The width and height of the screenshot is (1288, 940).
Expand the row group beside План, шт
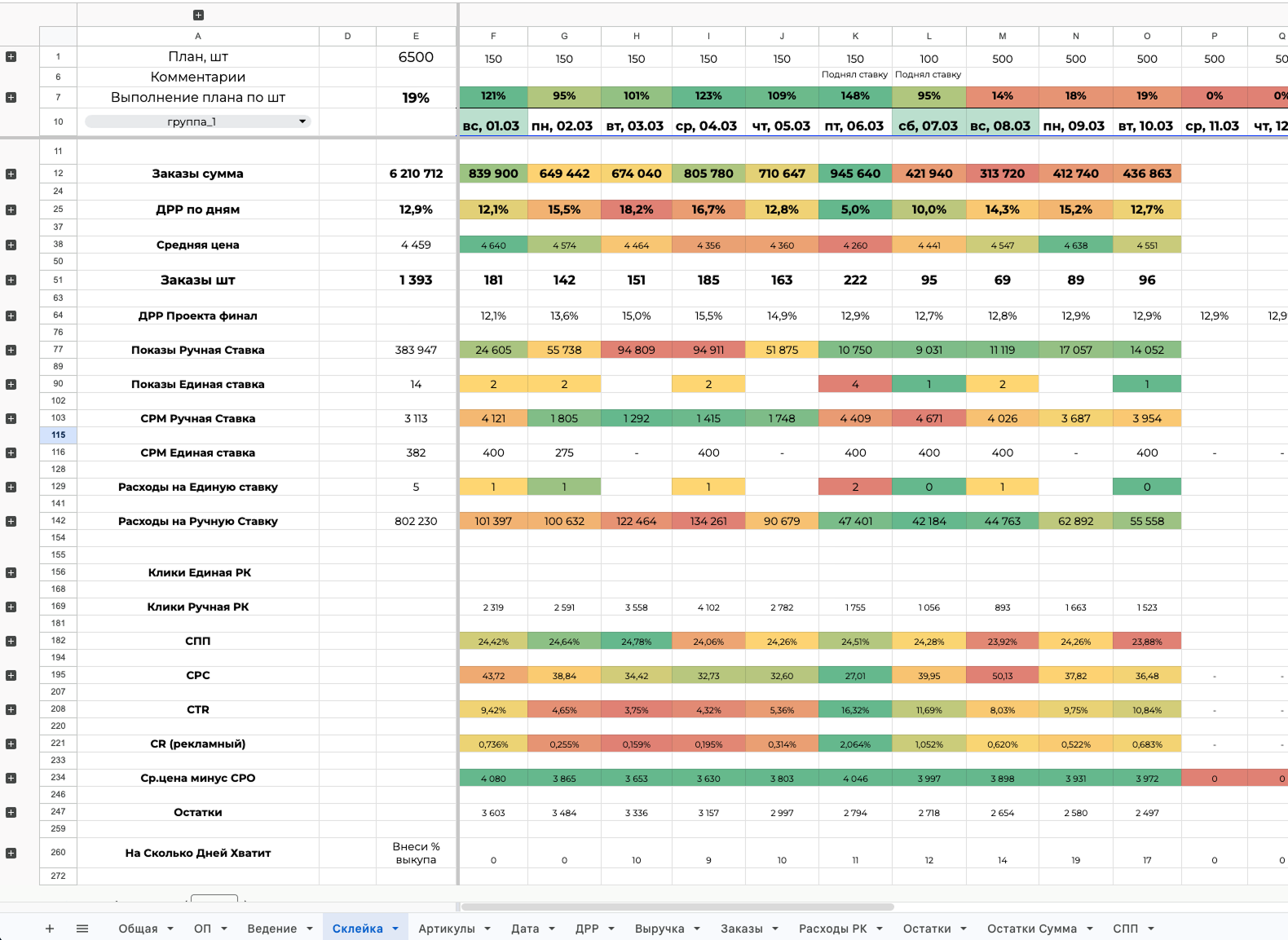pos(11,56)
